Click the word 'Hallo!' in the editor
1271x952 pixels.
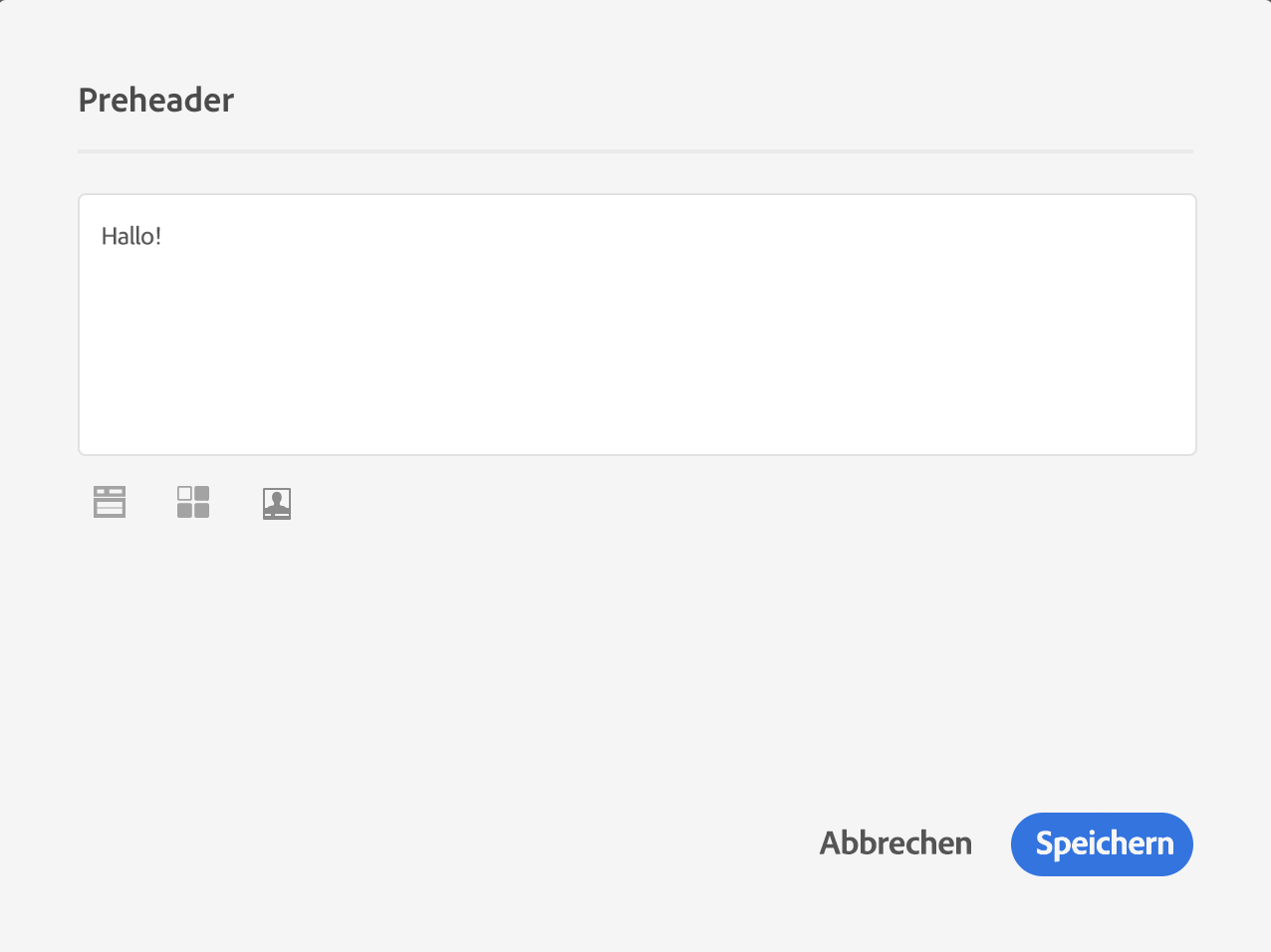point(130,237)
